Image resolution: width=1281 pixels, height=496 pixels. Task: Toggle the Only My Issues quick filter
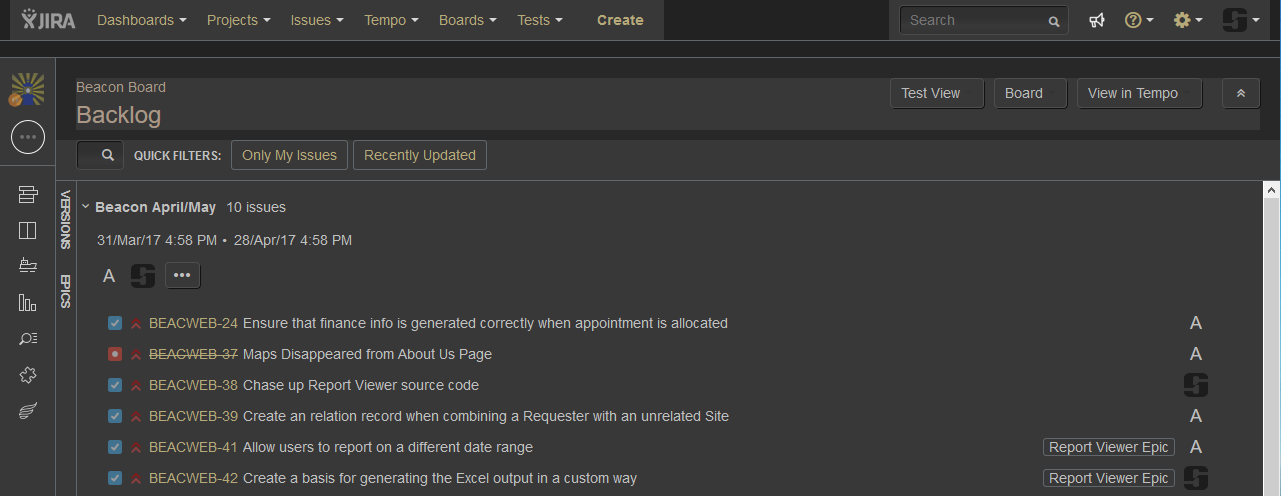click(x=289, y=155)
